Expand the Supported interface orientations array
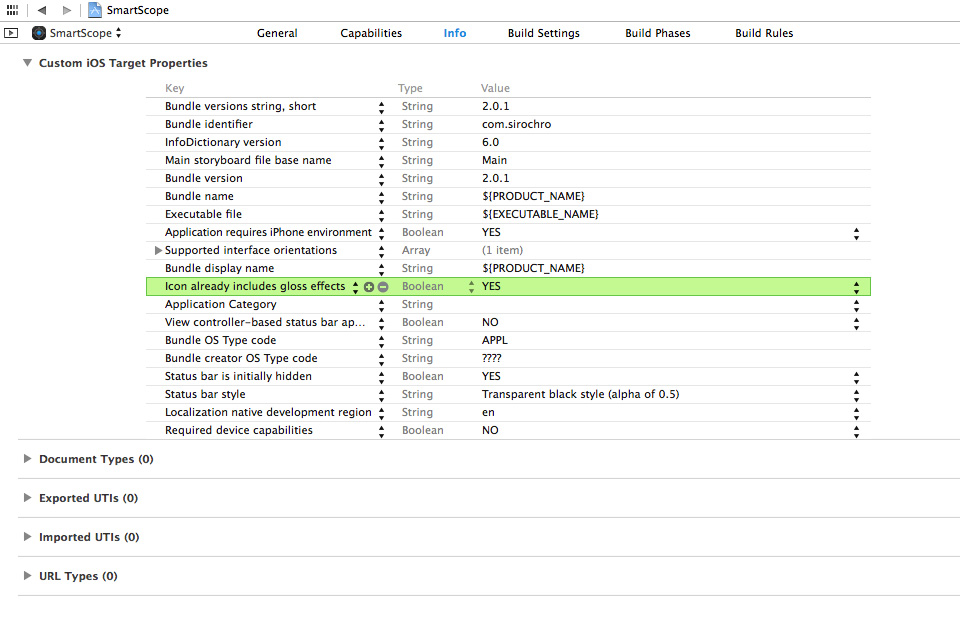 [x=158, y=250]
